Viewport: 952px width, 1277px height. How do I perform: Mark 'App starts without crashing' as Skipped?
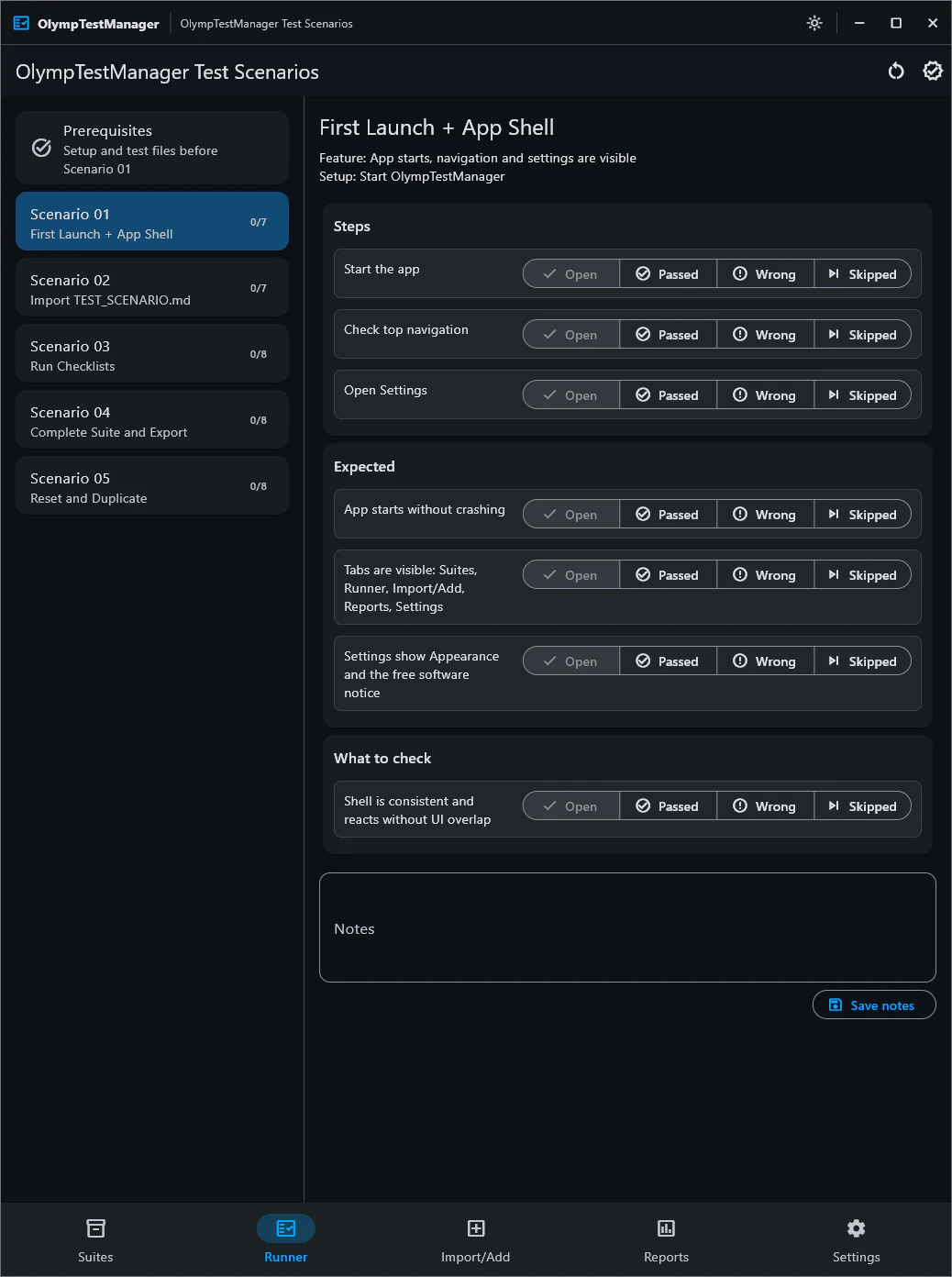tap(863, 514)
